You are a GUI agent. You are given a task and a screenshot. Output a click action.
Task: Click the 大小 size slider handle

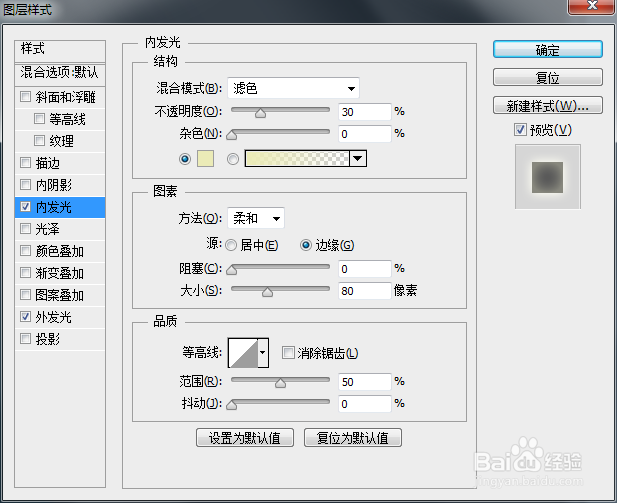[x=267, y=292]
